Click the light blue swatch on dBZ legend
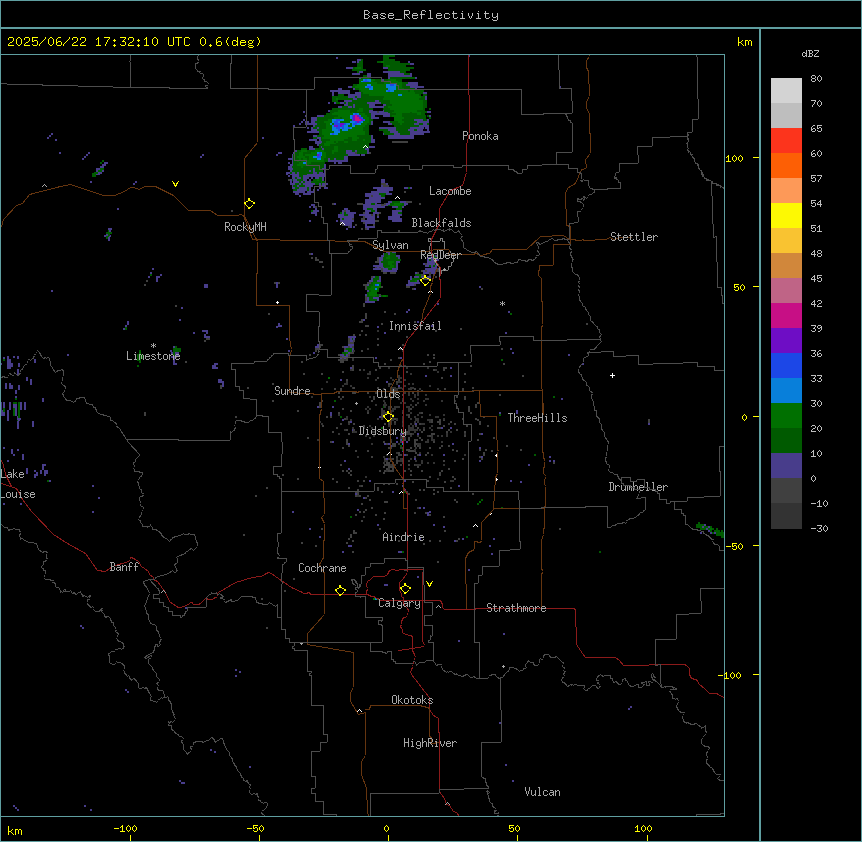The image size is (862, 842). click(x=786, y=390)
